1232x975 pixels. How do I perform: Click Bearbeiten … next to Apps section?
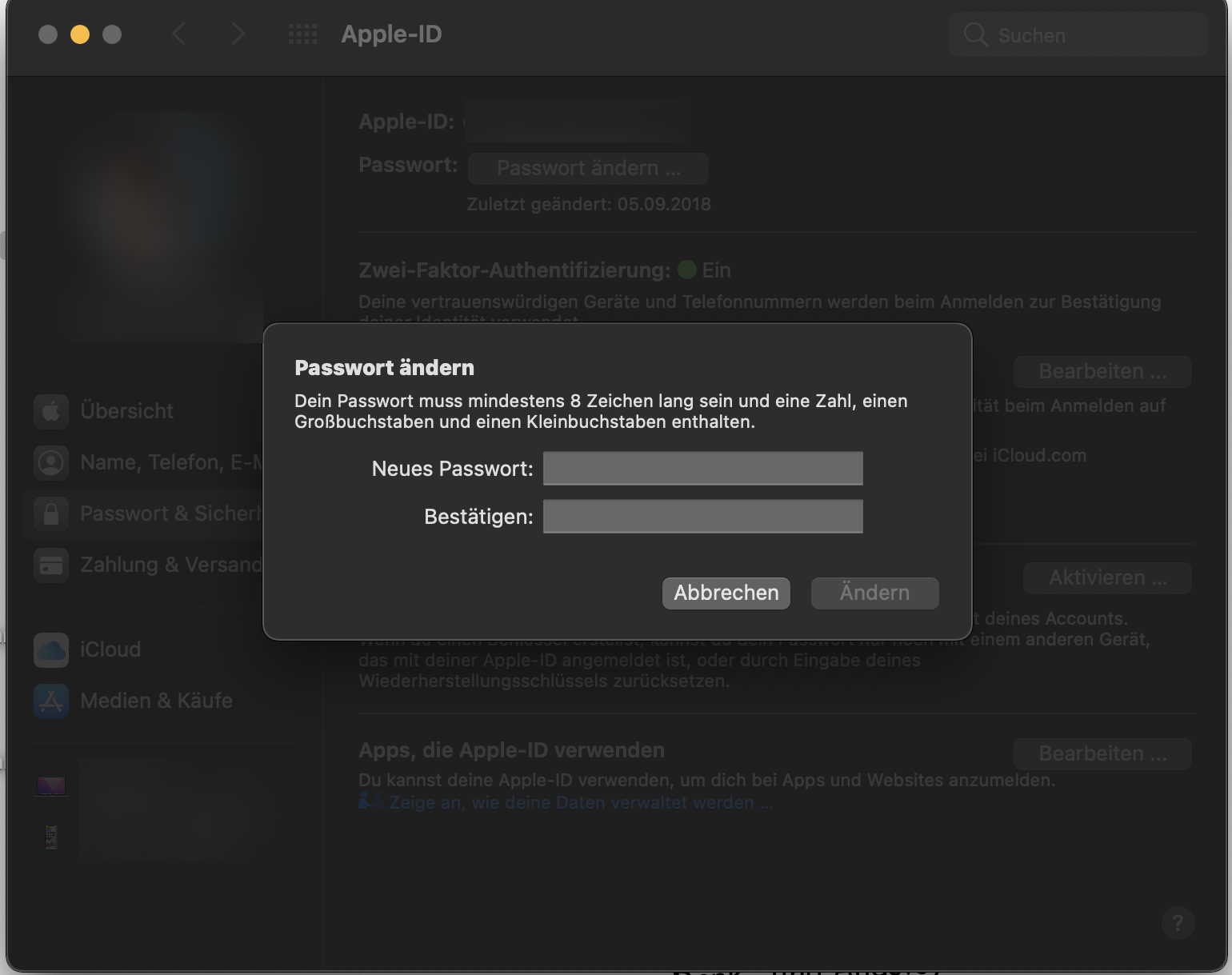point(1103,753)
